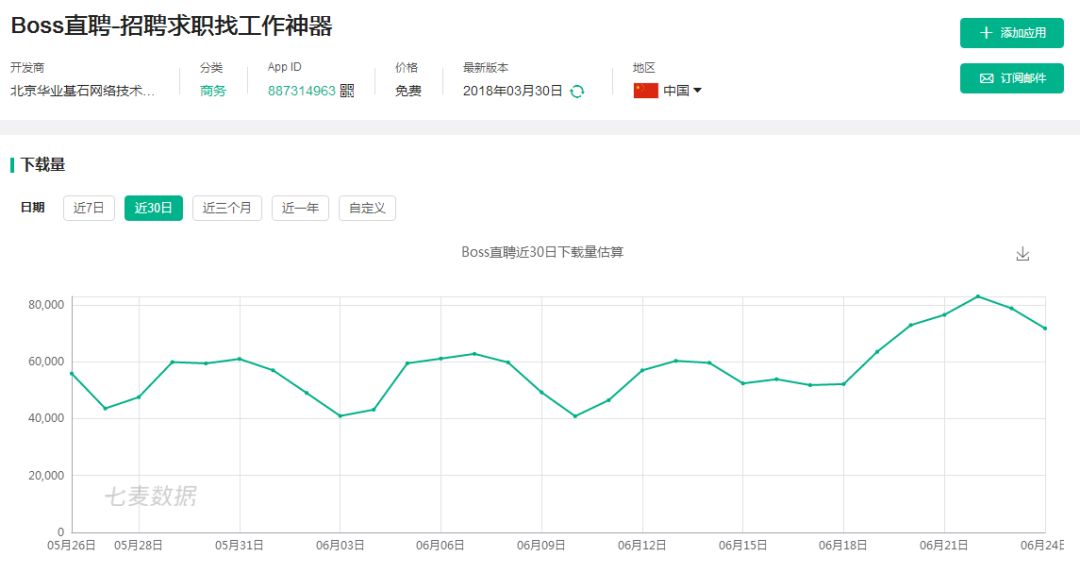1080x573 pixels.
Task: Select the 自定义 custom date range
Action: [x=367, y=208]
